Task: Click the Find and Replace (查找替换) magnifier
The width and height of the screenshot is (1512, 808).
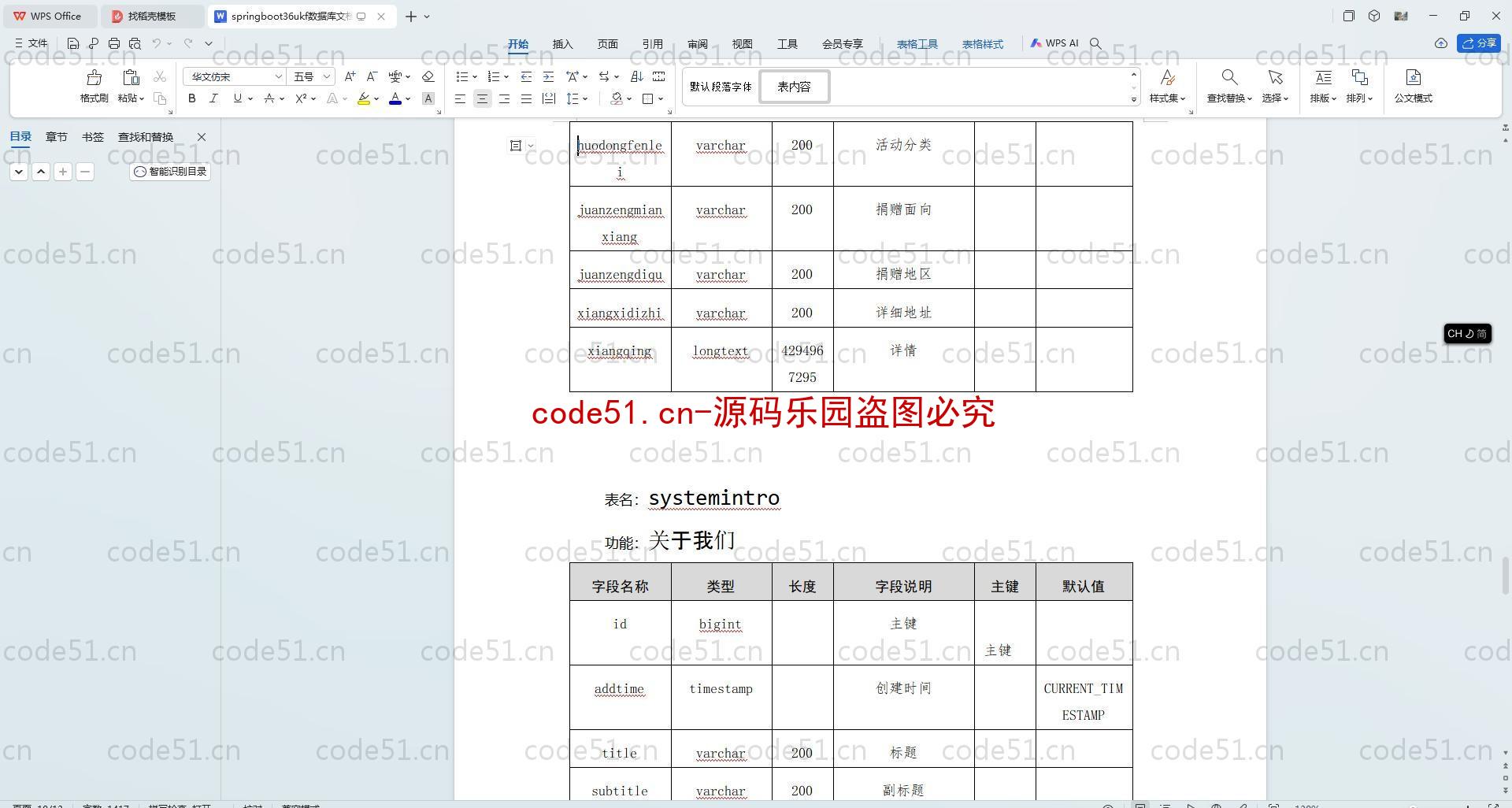Action: (1229, 77)
